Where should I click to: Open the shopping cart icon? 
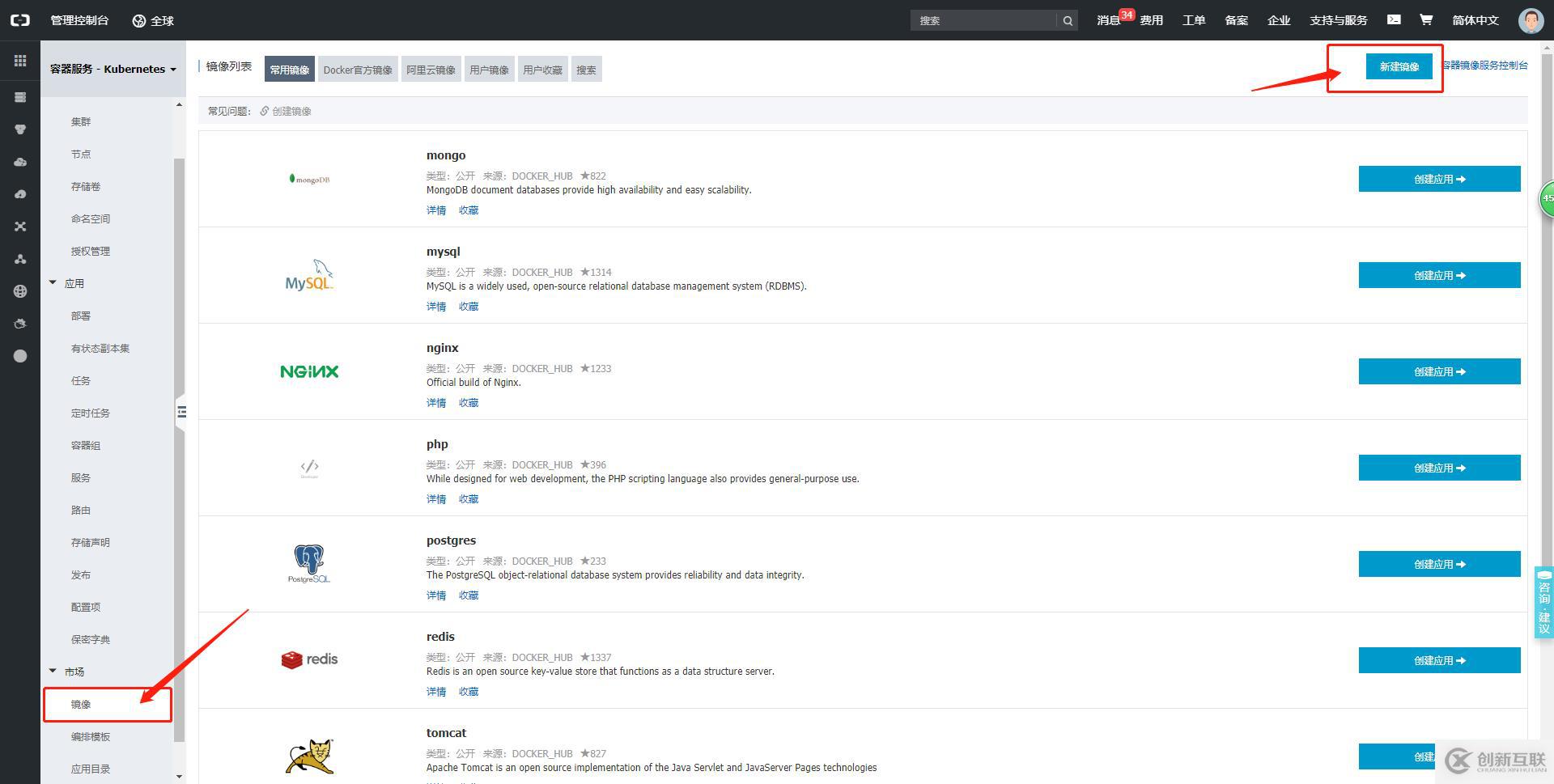(1426, 19)
